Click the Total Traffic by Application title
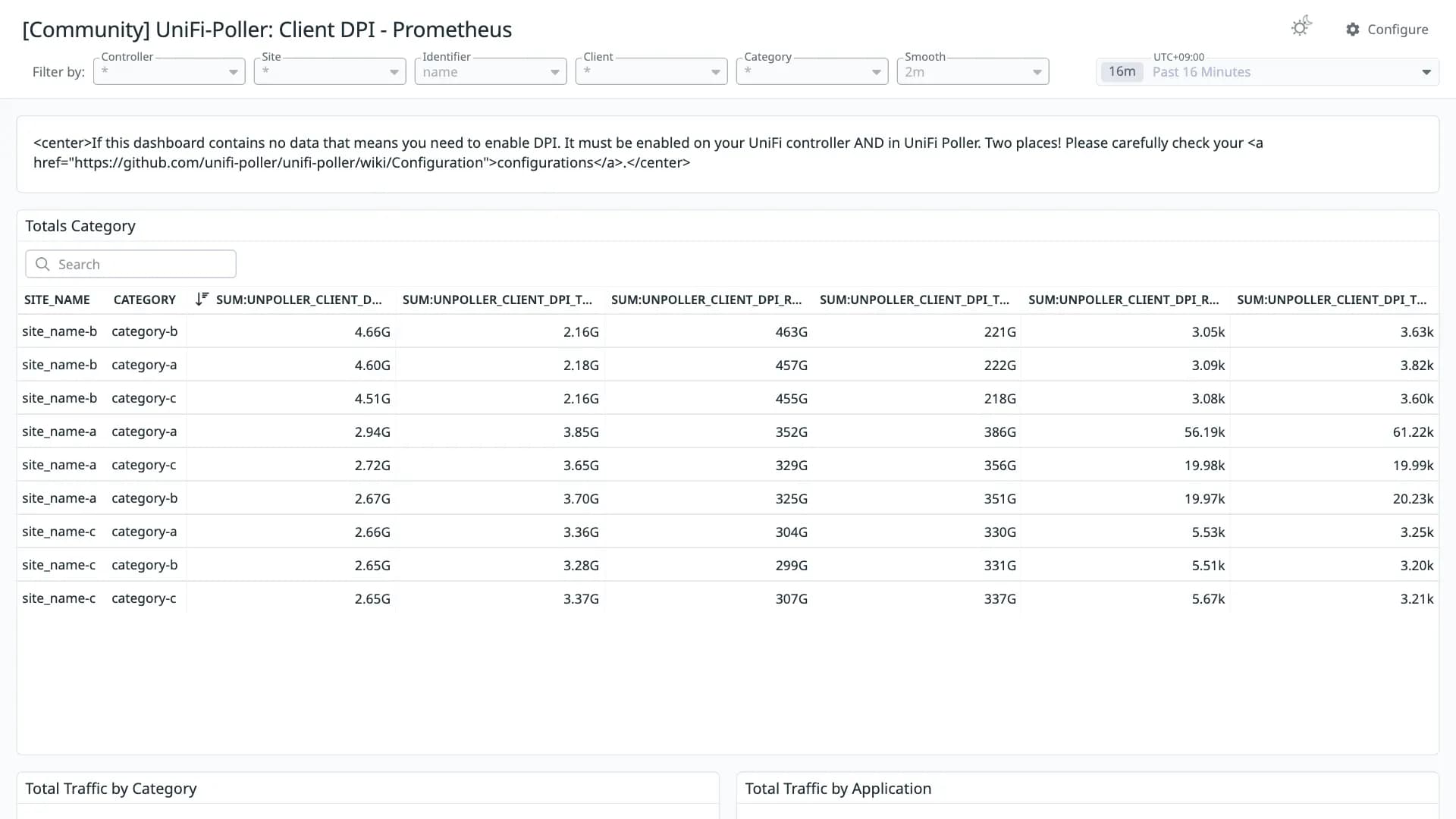The image size is (1456, 819). click(838, 789)
